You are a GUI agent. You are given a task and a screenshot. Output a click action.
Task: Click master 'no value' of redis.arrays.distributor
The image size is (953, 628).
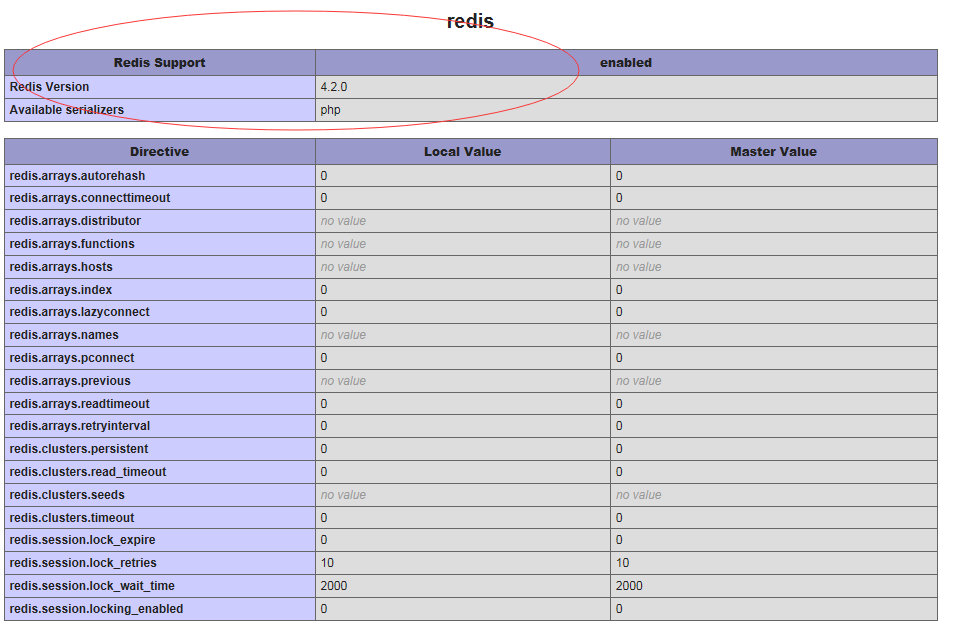[x=639, y=221]
